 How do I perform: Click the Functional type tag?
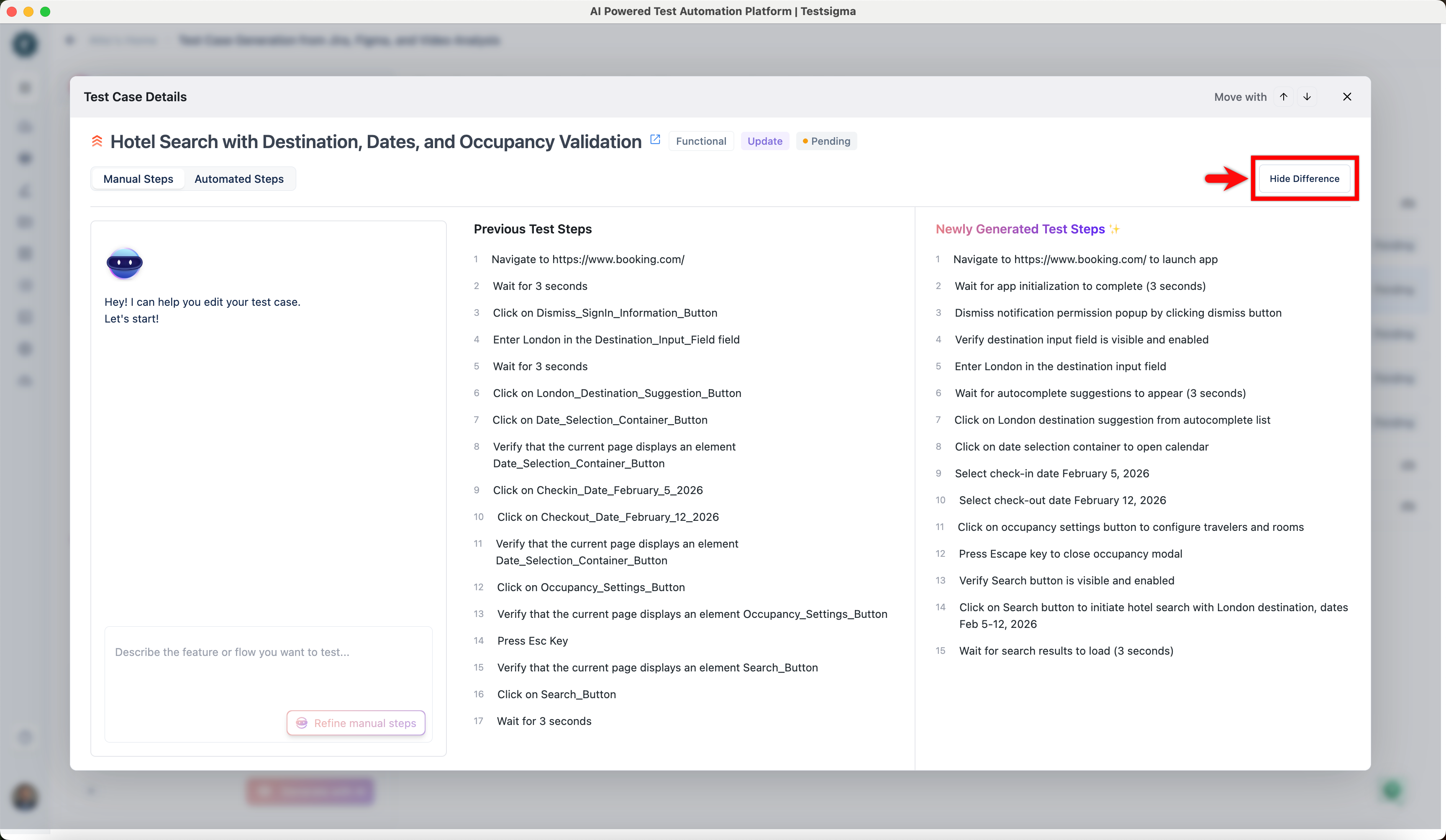[x=701, y=141]
